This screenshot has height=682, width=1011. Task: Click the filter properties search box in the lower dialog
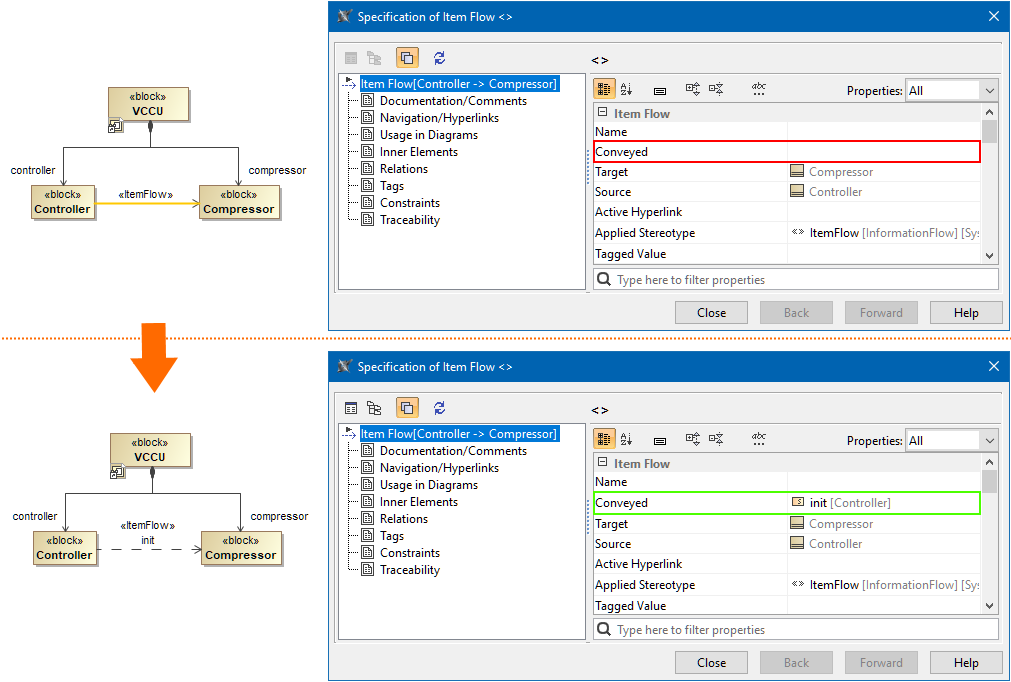[x=800, y=630]
